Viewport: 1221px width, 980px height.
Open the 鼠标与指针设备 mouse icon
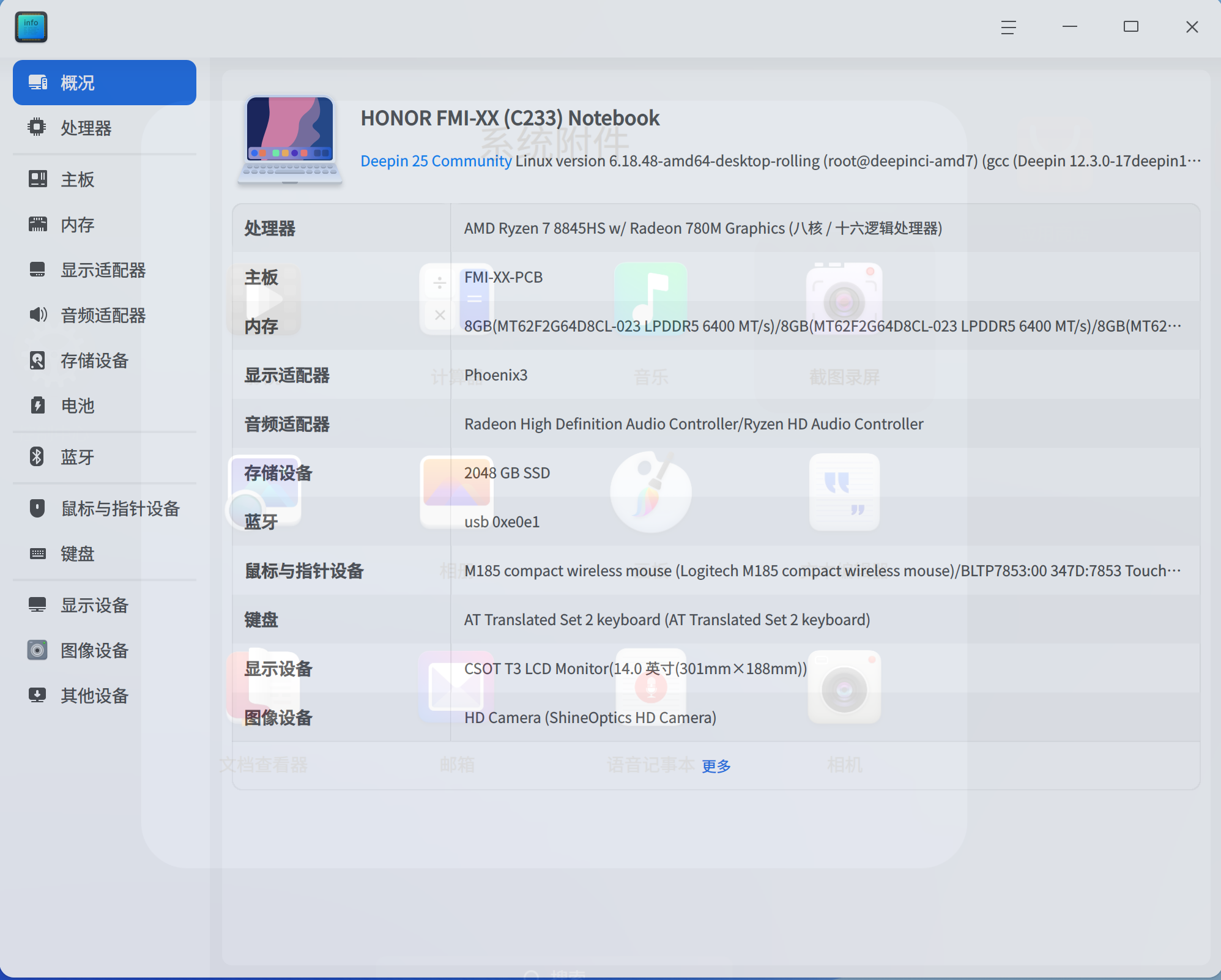pos(37,508)
